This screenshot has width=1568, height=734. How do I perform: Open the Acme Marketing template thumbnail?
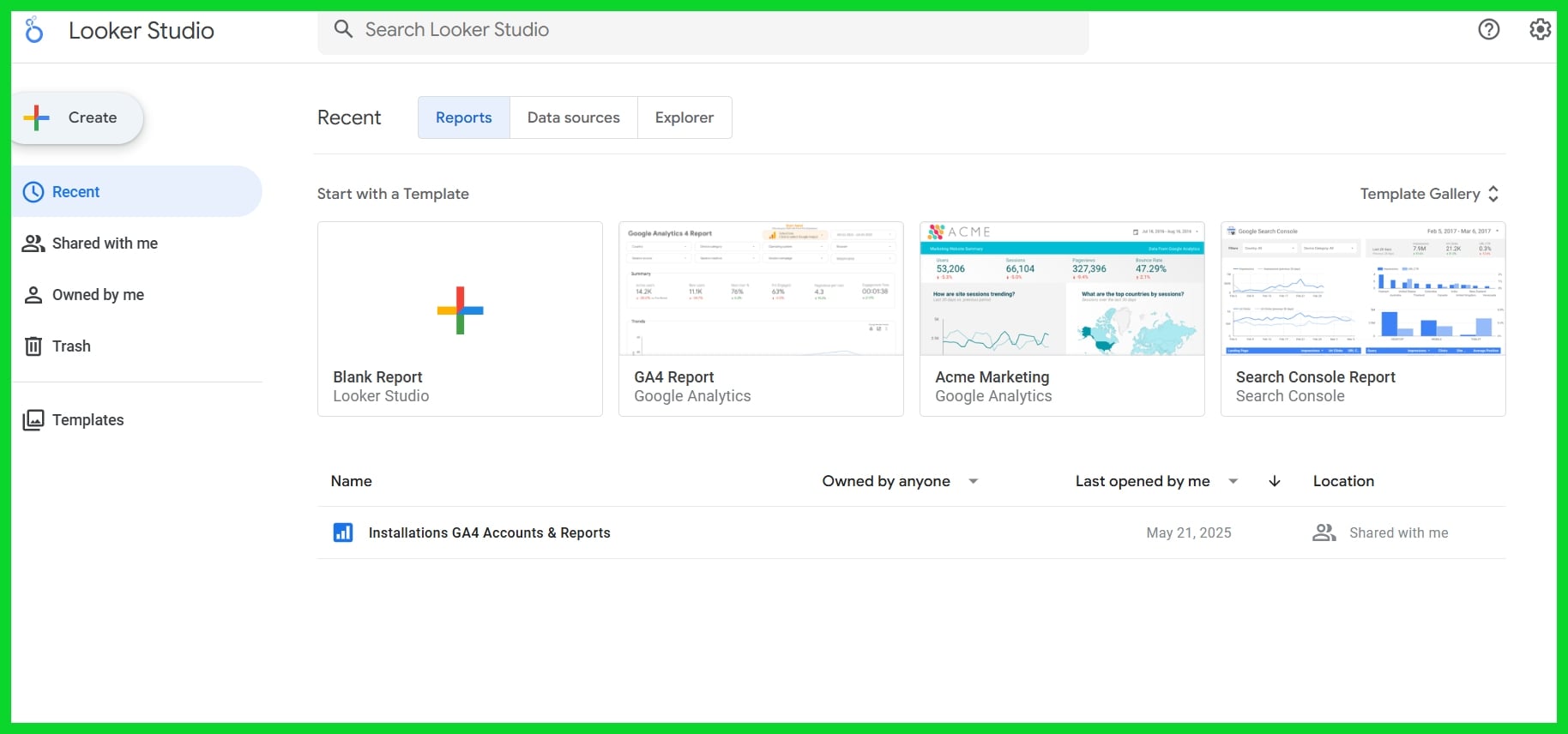(1062, 289)
